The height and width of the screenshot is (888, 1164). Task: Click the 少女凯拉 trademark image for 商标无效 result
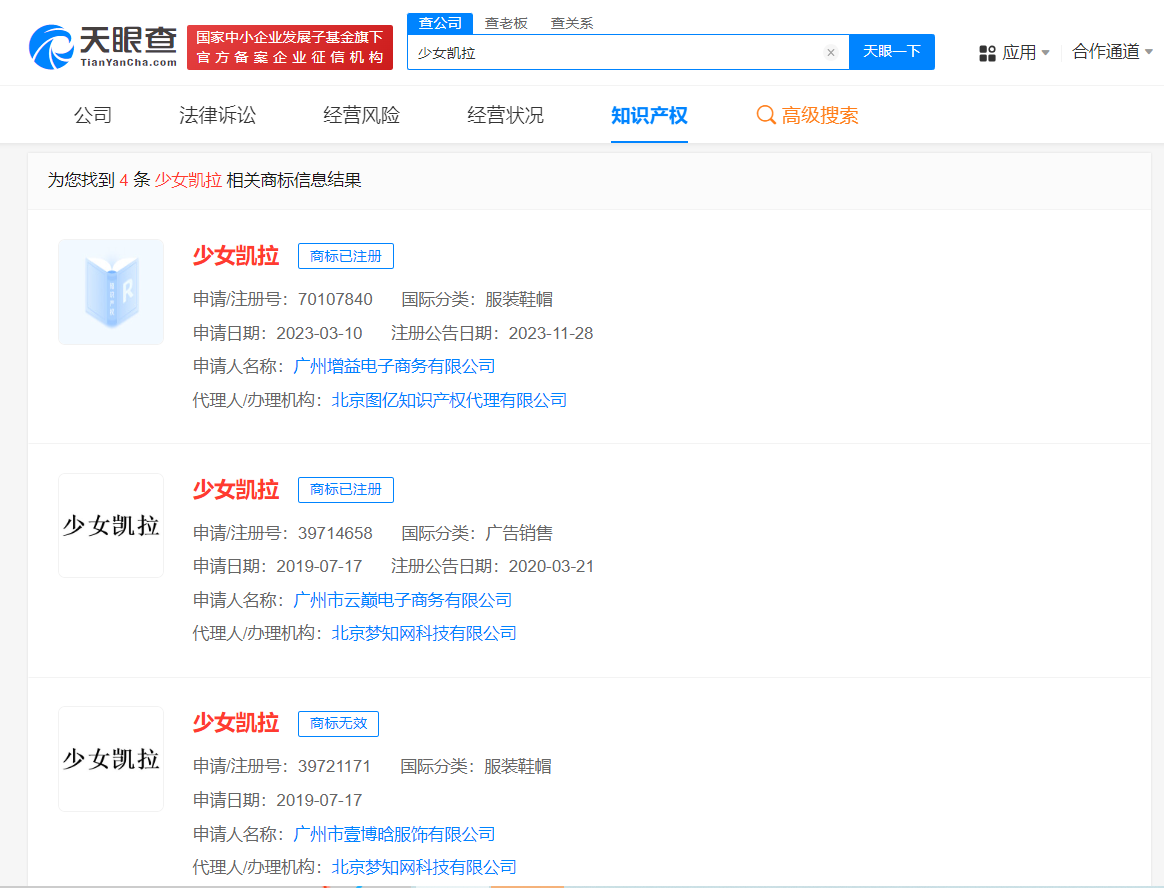pyautogui.click(x=110, y=759)
